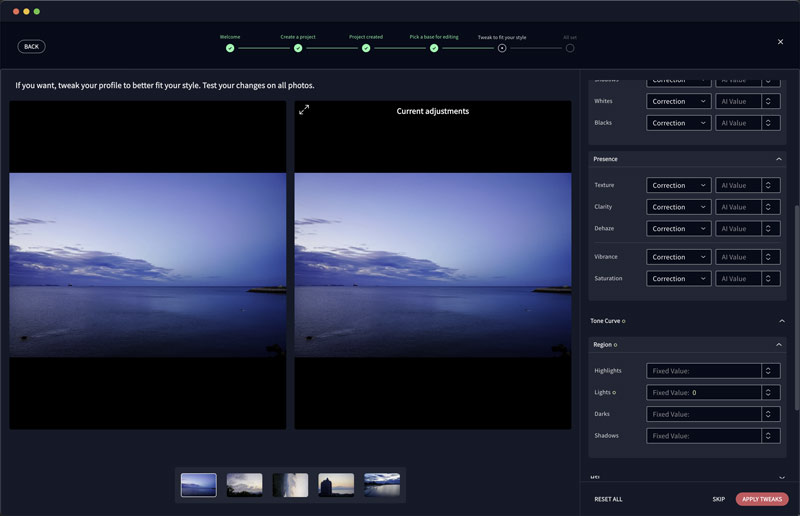Click the Pick a base for editing checkmark
The width and height of the screenshot is (800, 516).
point(434,47)
